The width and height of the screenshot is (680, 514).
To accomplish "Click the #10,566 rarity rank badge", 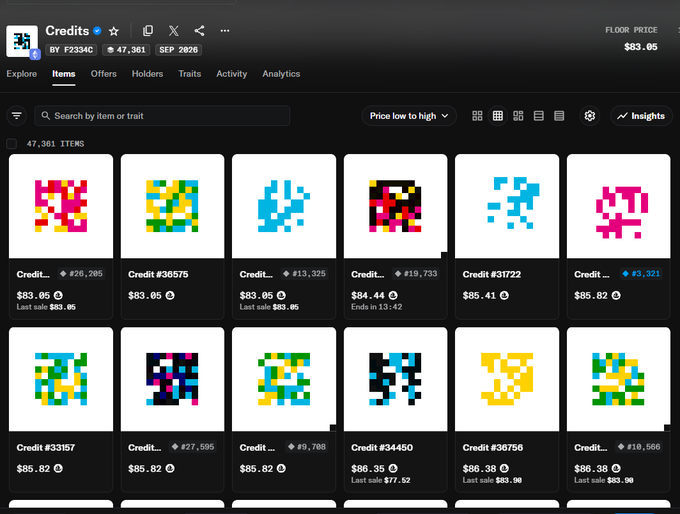I will click(x=639, y=447).
